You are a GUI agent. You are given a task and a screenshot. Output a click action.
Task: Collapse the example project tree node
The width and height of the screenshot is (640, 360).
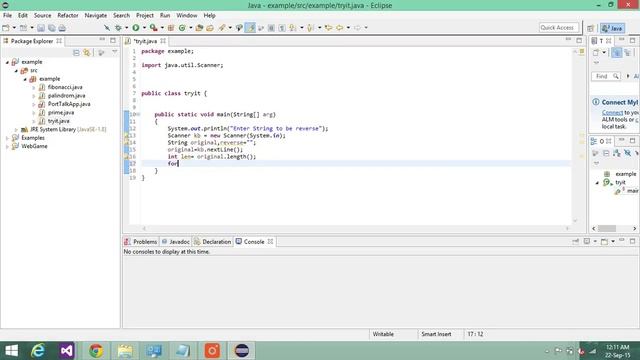click(x=7, y=62)
